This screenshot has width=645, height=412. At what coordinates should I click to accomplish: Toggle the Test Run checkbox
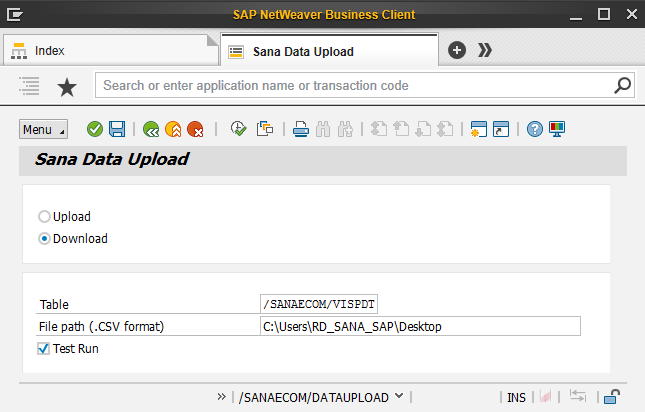[x=43, y=349]
